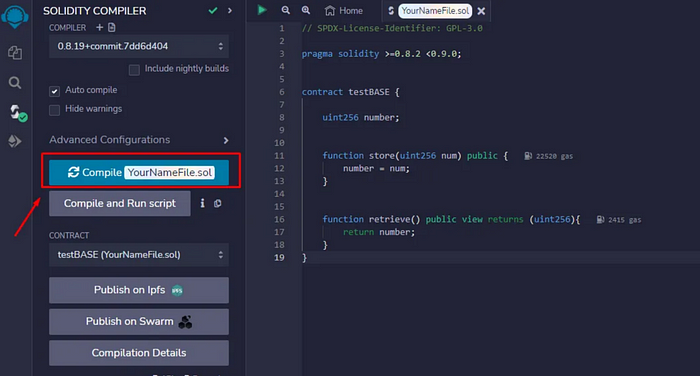
Task: Click the 'contract testBASE {' line
Action: (x=350, y=92)
